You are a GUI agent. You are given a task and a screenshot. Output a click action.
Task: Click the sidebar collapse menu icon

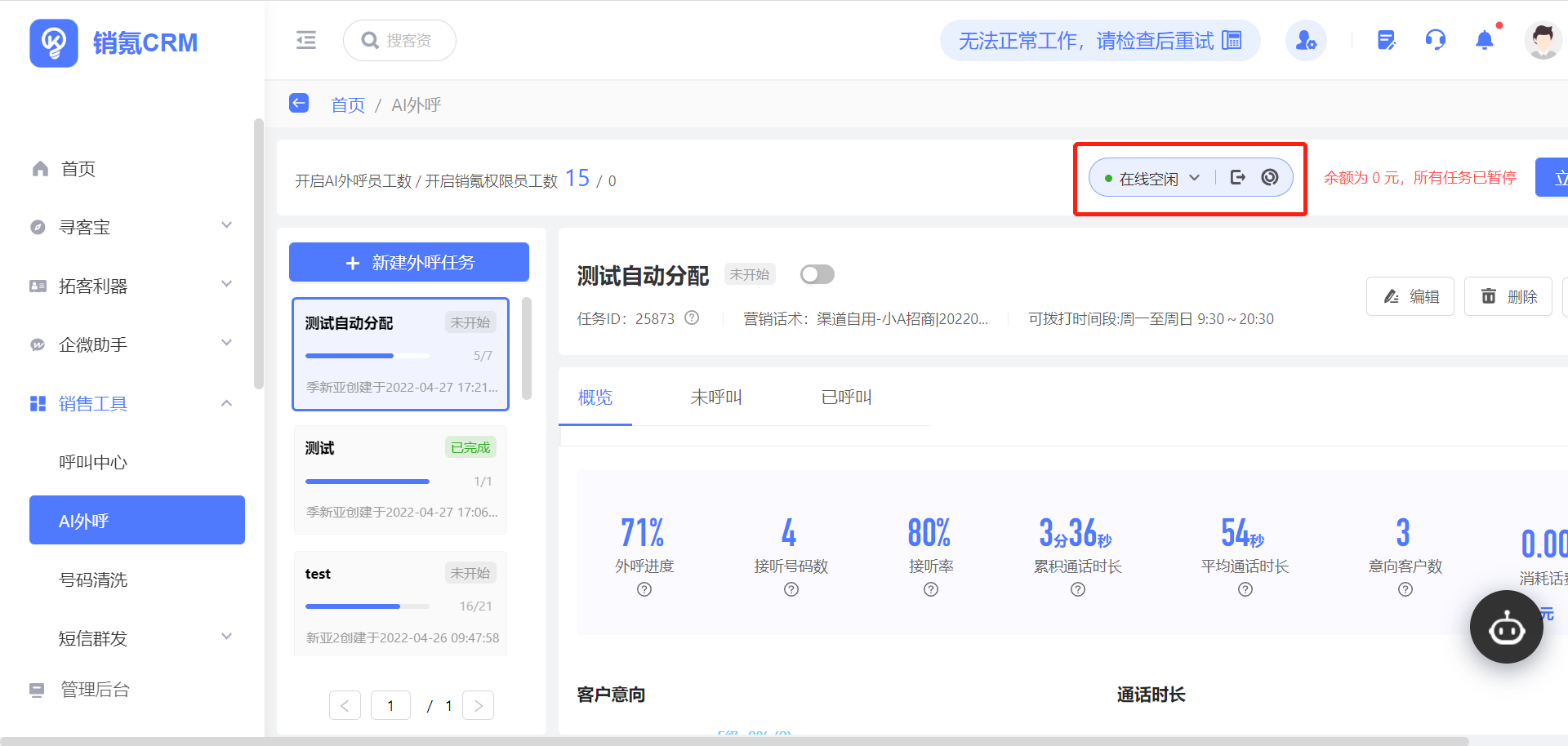(306, 40)
